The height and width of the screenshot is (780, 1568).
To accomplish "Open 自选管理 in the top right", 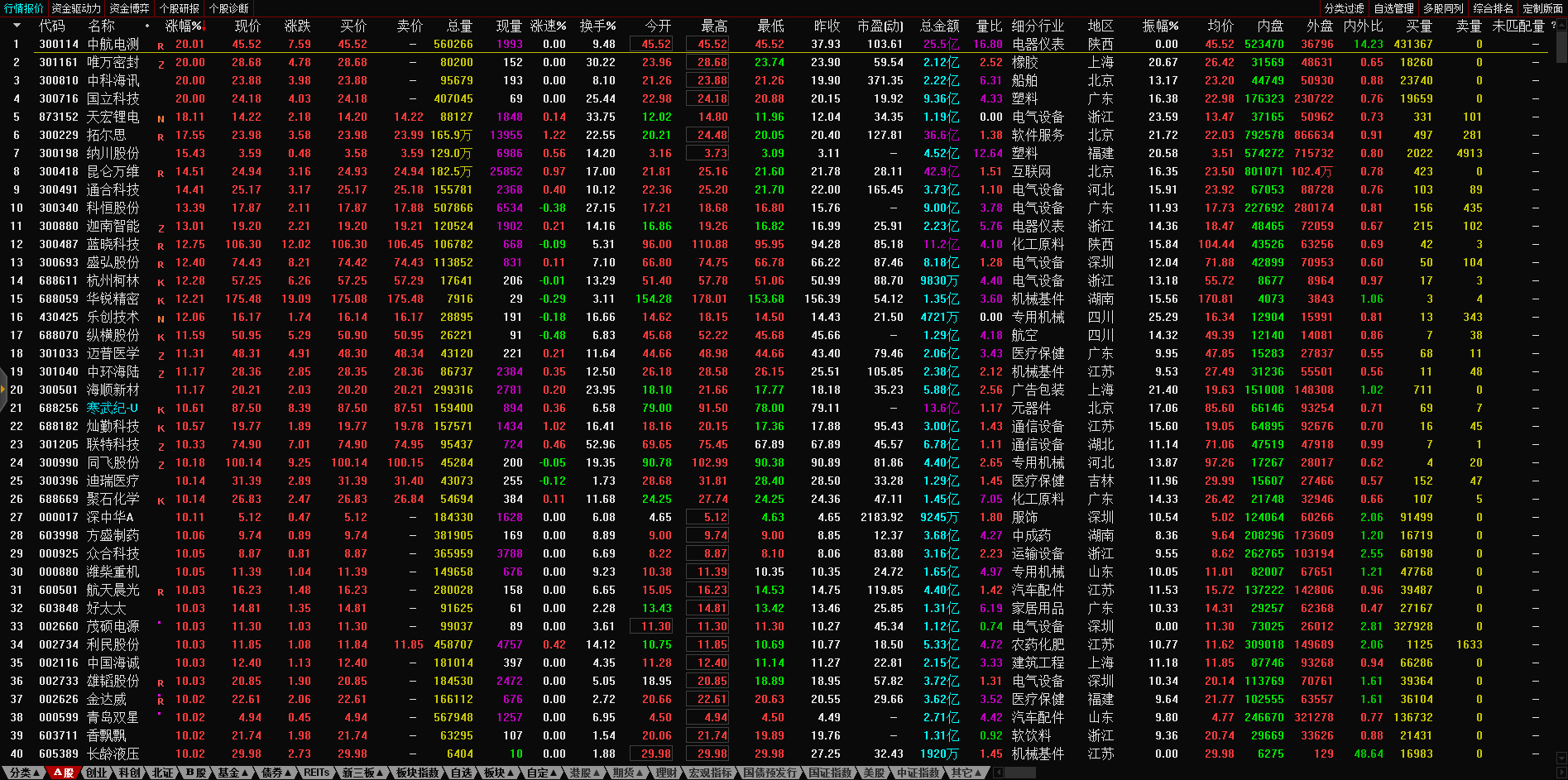I will tap(1394, 8).
